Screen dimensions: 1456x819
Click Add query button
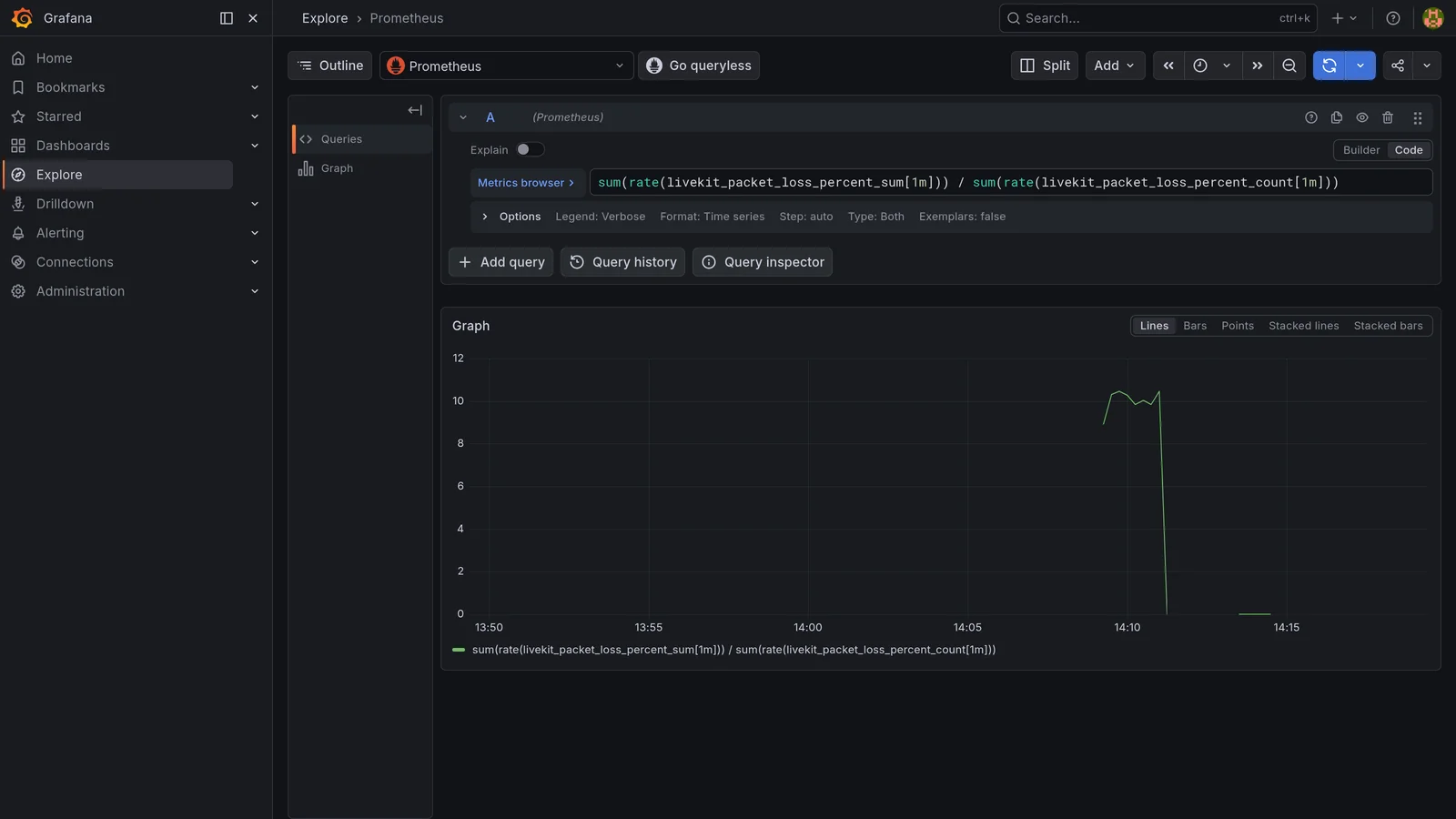point(500,262)
